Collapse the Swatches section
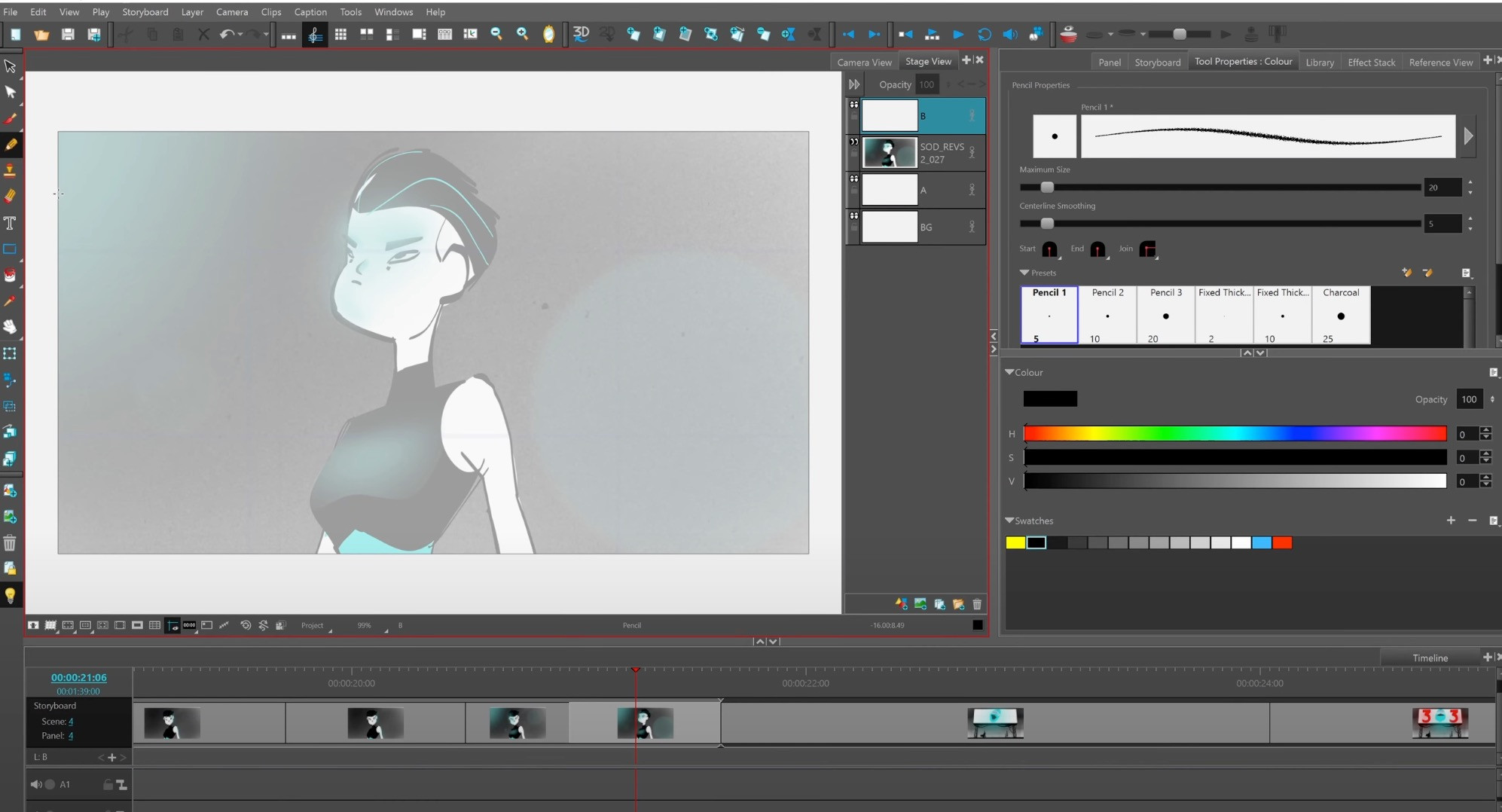This screenshot has height=812, width=1502. point(1010,520)
